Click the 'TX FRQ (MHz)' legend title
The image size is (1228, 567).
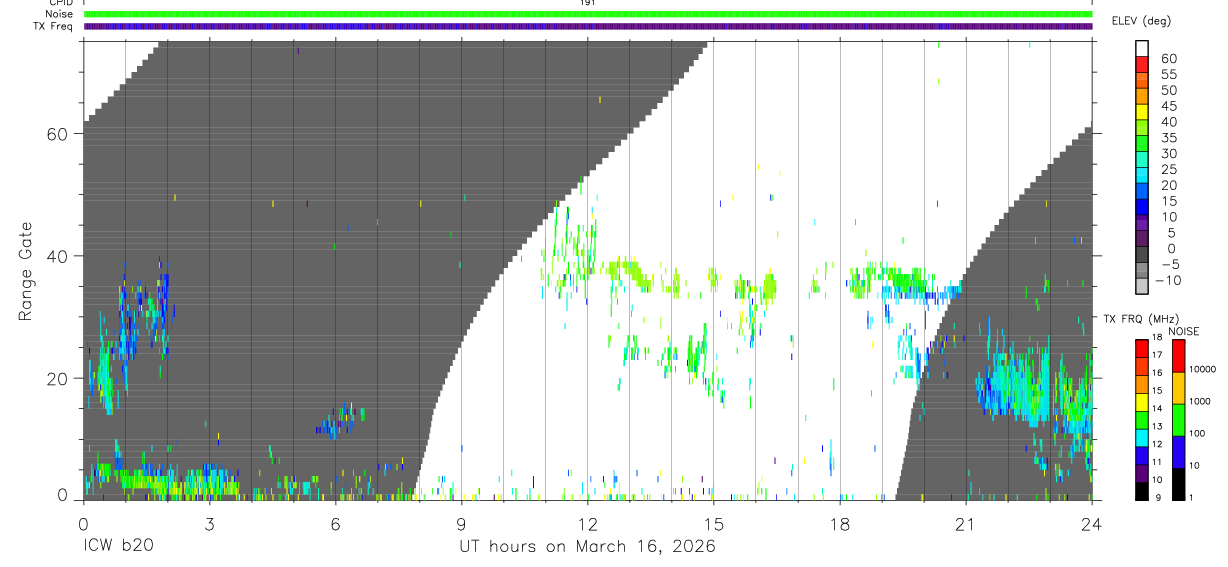[1141, 319]
